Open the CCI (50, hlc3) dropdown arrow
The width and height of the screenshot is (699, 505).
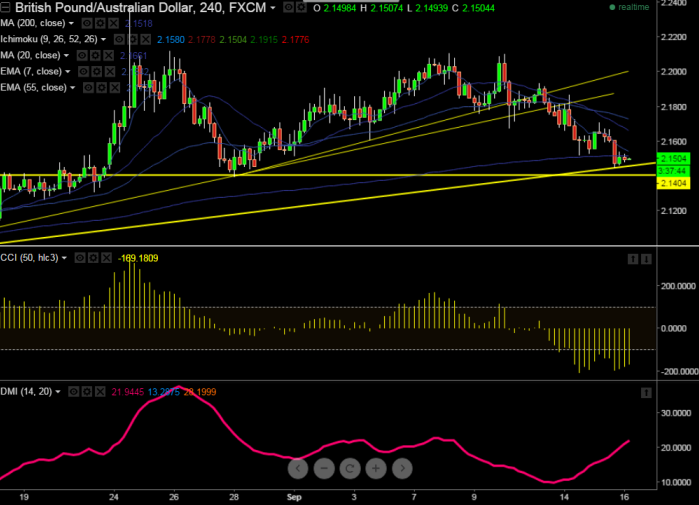[65, 258]
